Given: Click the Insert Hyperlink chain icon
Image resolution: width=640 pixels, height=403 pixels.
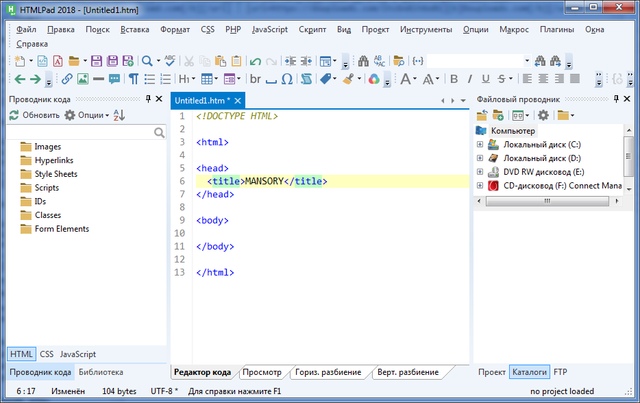Looking at the screenshot, I should (x=67, y=79).
